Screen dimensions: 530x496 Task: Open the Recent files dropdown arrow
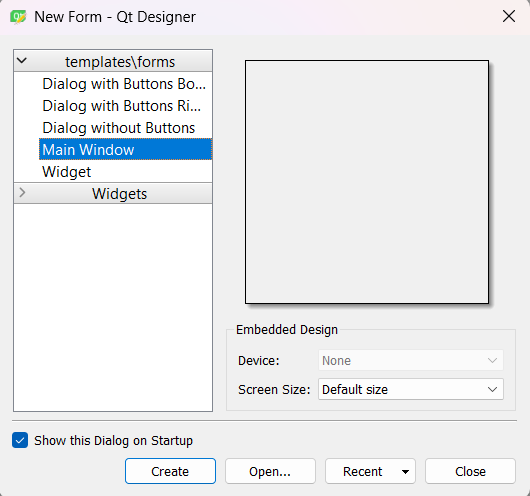click(x=405, y=472)
